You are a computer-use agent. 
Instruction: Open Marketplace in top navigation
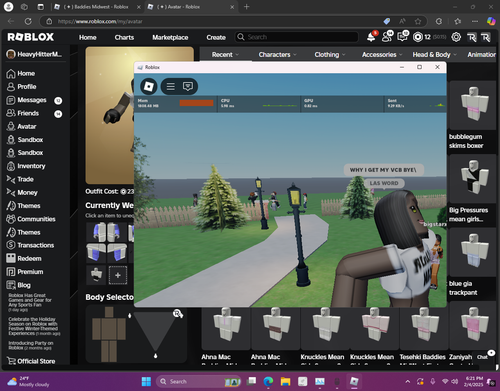170,37
